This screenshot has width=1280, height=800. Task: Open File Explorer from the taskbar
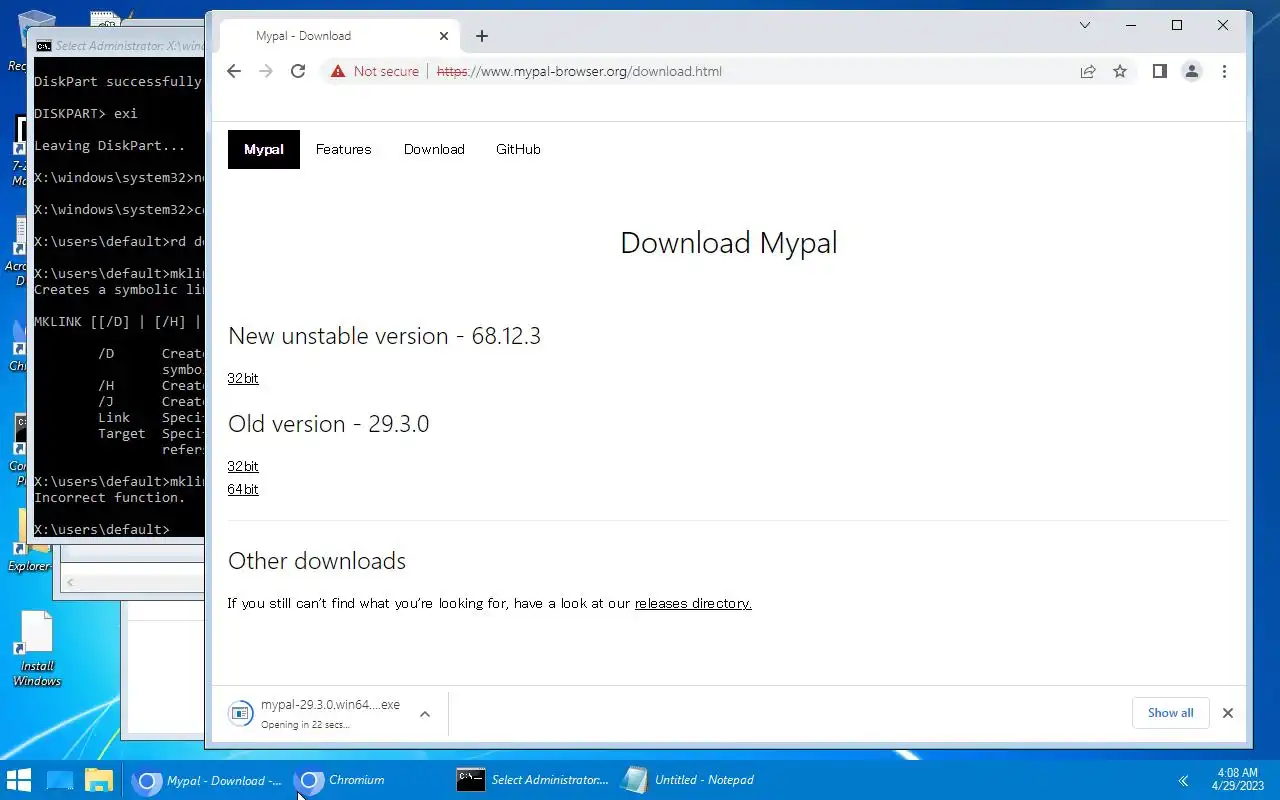pos(98,780)
